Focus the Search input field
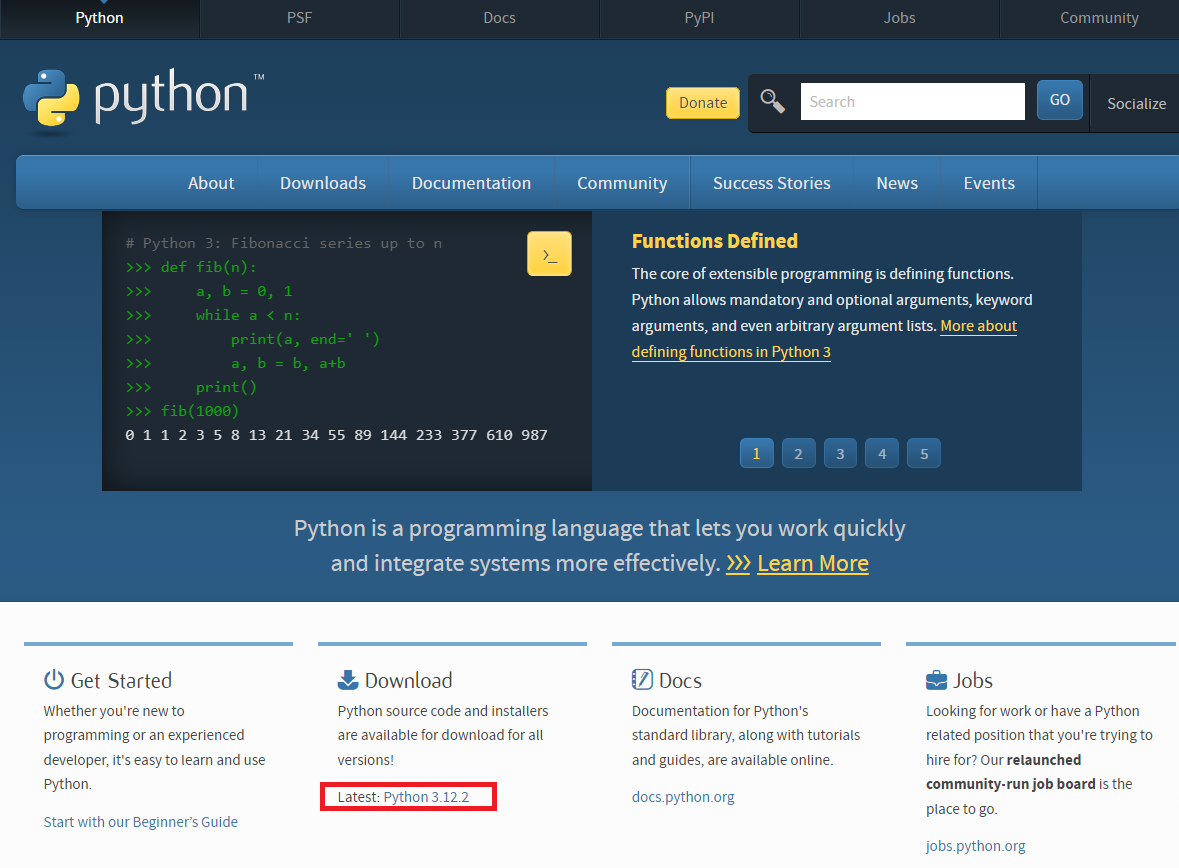This screenshot has width=1179, height=868. tap(912, 102)
